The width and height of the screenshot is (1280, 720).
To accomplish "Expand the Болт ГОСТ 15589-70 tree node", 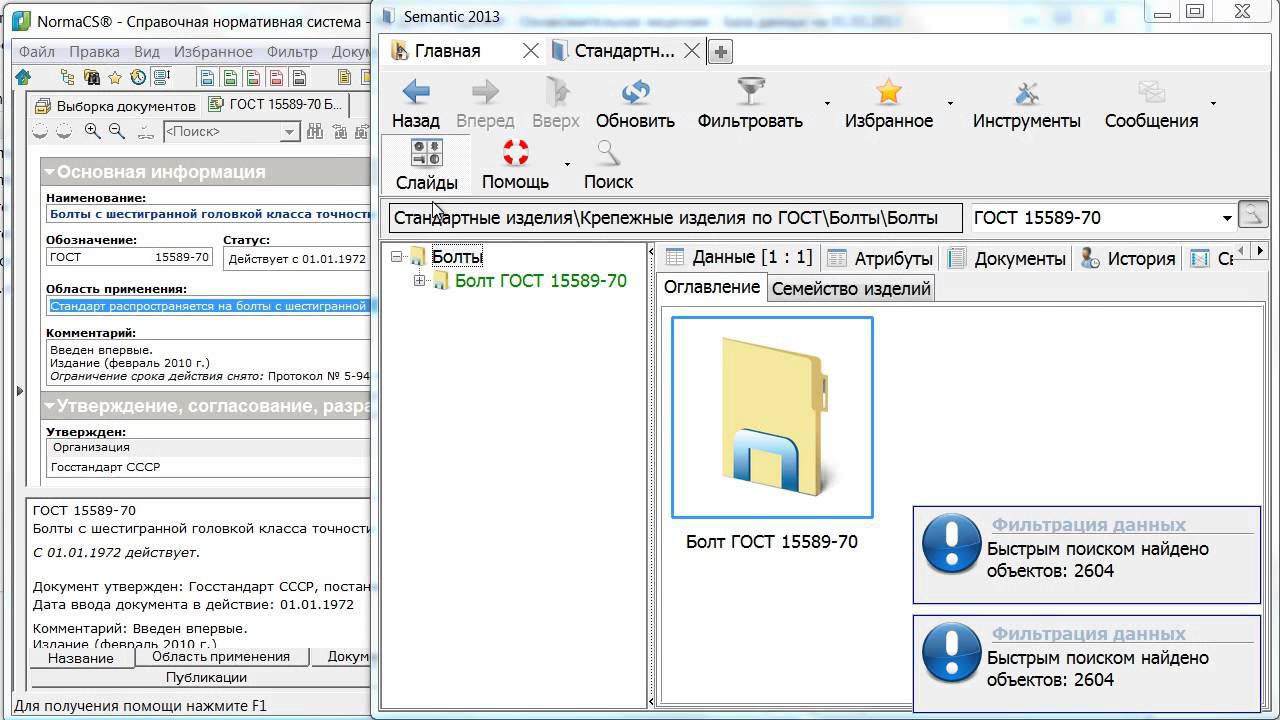I will [419, 281].
